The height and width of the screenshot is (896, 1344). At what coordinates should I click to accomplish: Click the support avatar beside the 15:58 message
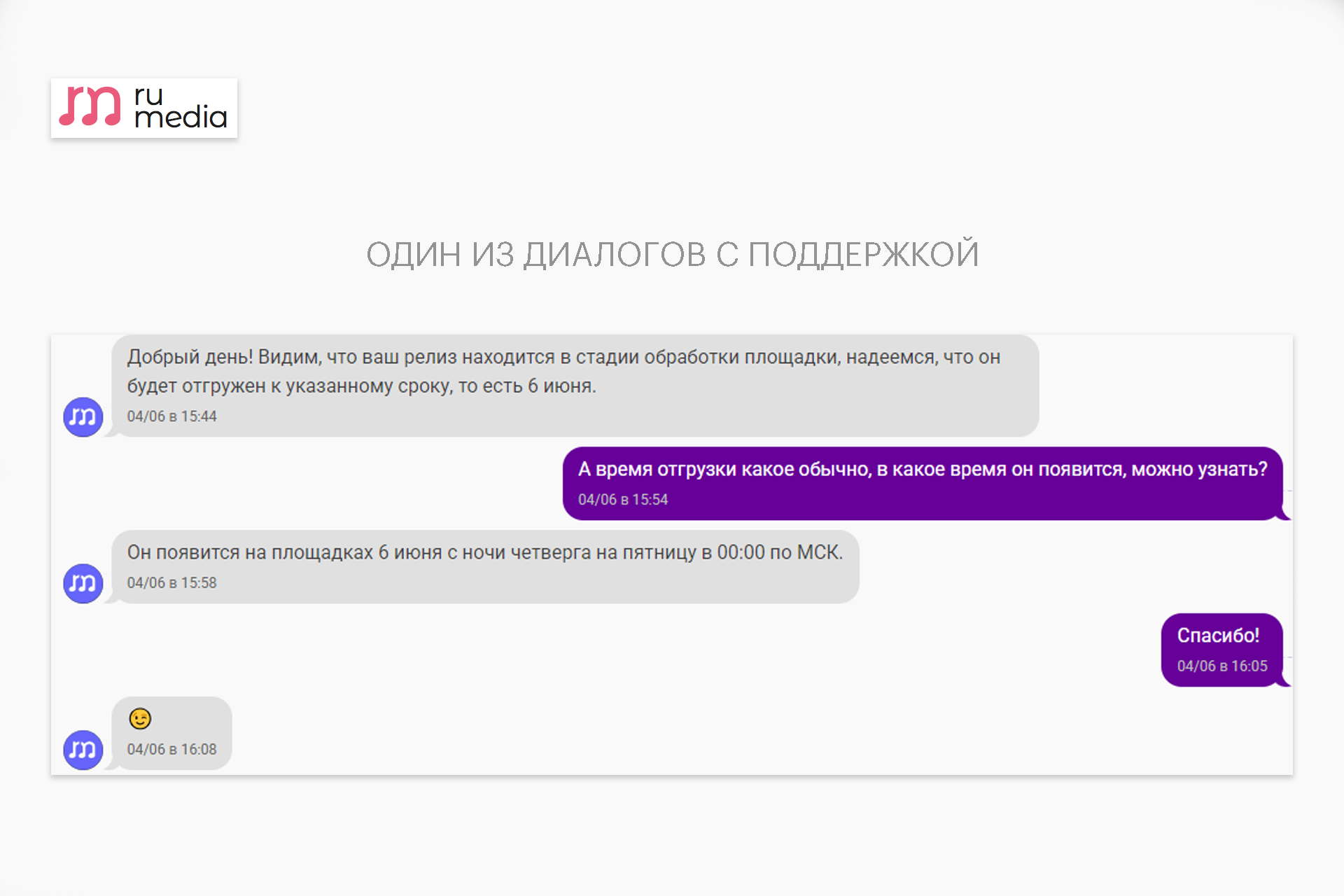(83, 584)
